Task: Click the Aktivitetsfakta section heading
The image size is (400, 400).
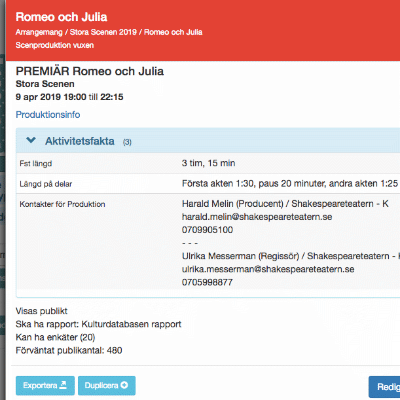Action: click(80, 141)
